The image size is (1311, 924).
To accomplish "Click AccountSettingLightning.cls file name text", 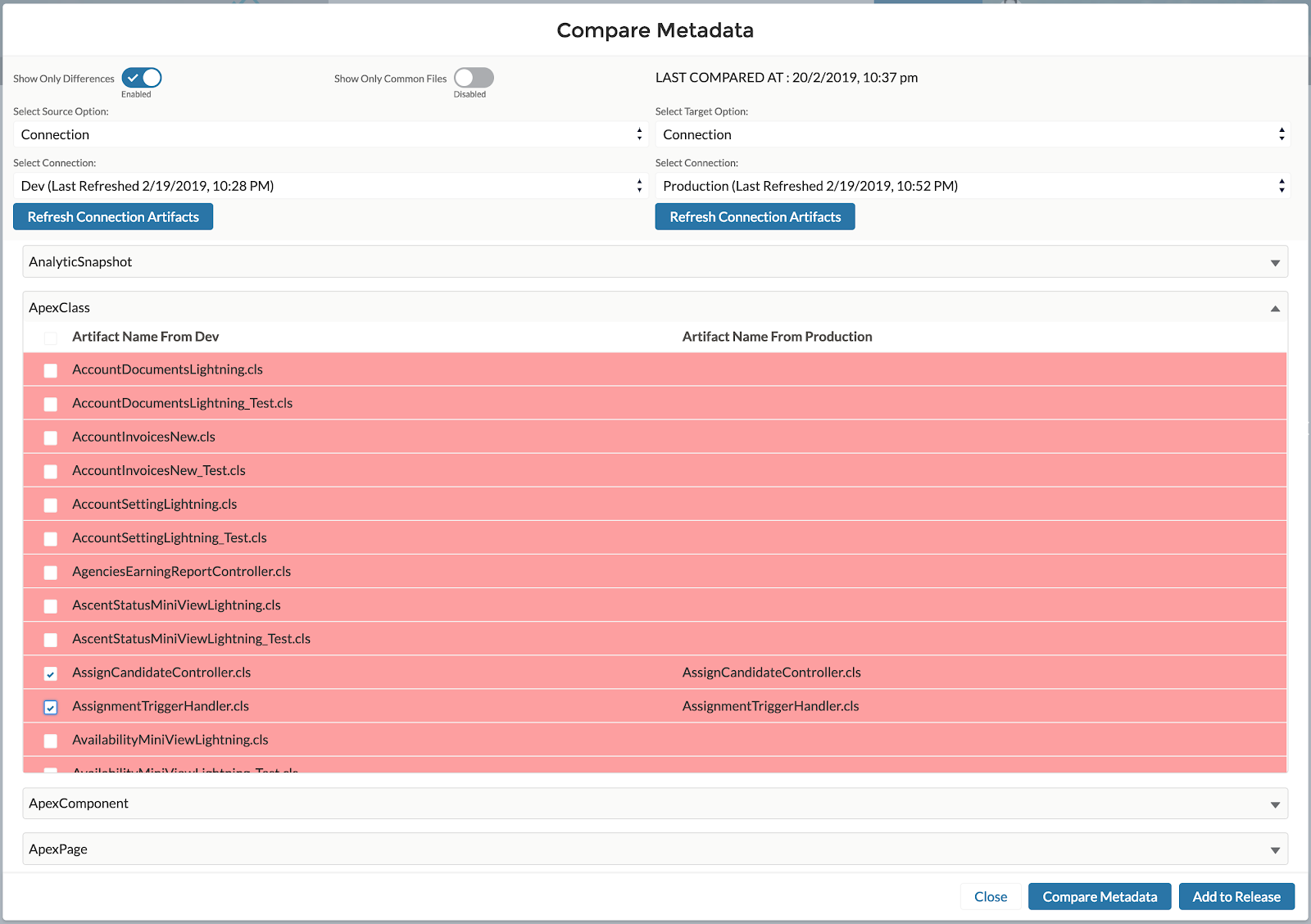I will (x=155, y=504).
